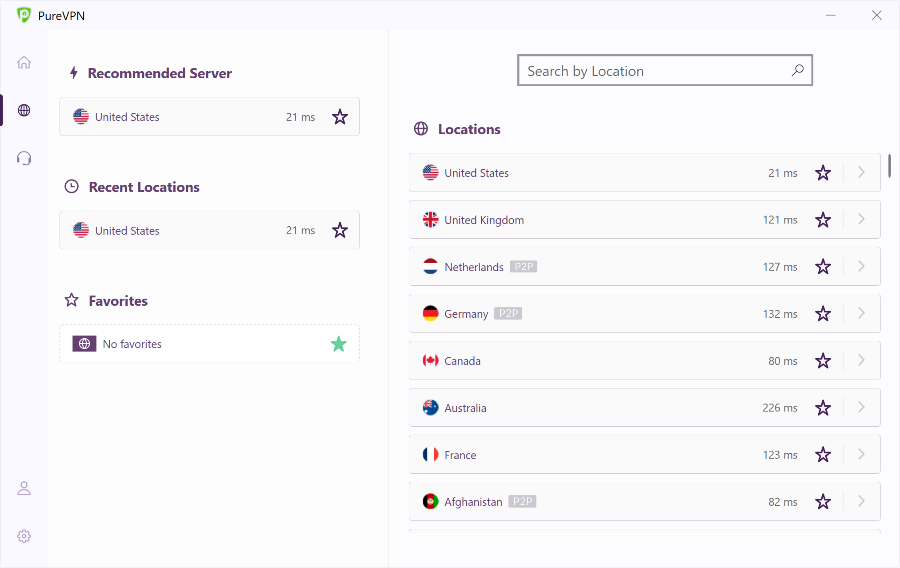Open the user profile icon
The image size is (900, 568).
(x=24, y=488)
